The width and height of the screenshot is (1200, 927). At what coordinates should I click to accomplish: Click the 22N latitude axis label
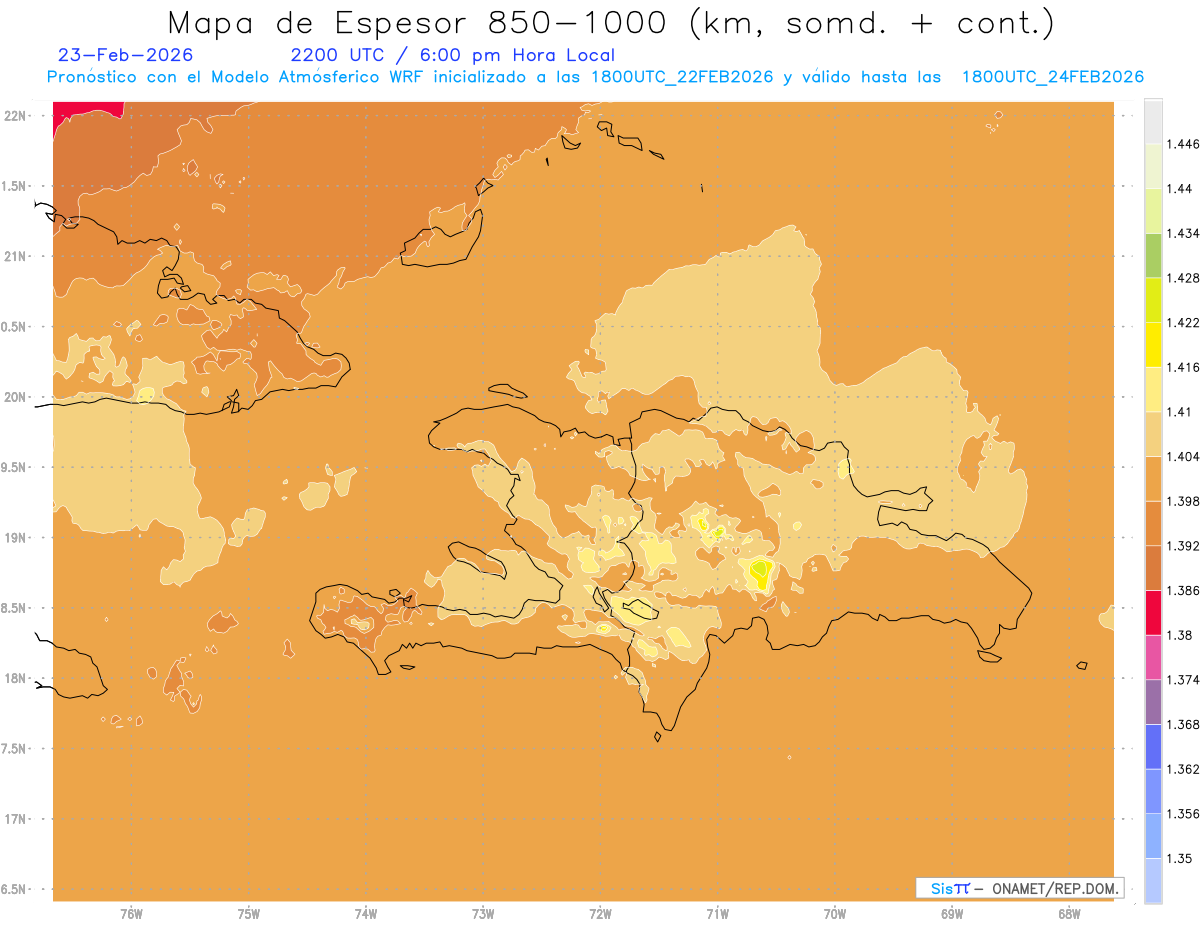coord(17,116)
